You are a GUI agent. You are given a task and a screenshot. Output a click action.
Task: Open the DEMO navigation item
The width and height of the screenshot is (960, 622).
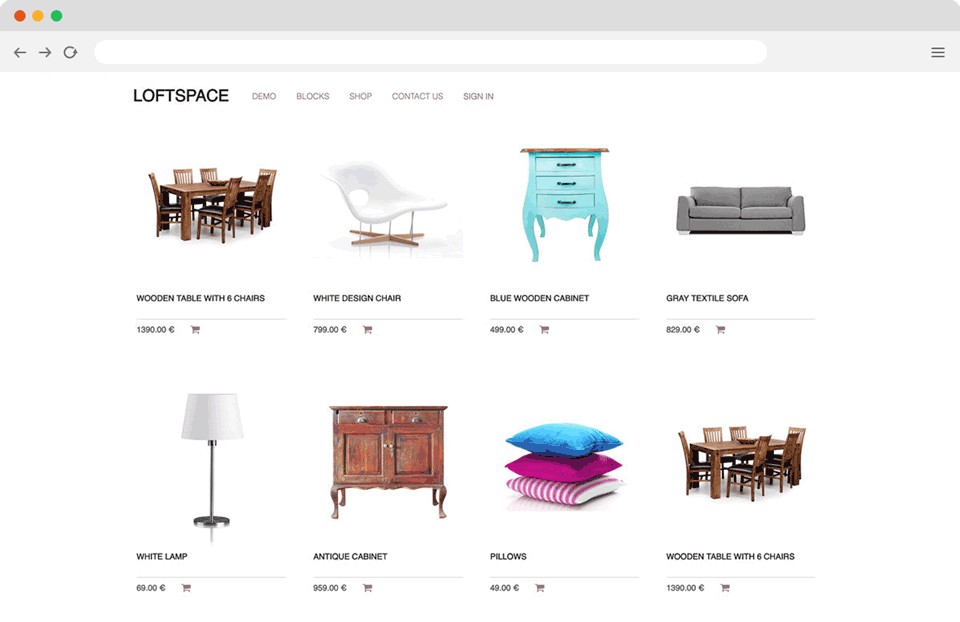click(x=264, y=96)
